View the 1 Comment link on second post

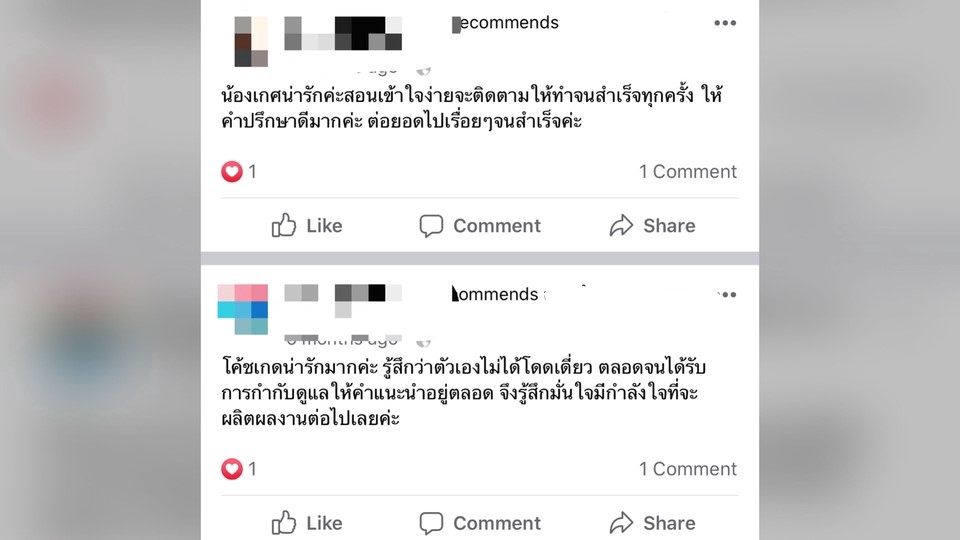pyautogui.click(x=688, y=469)
